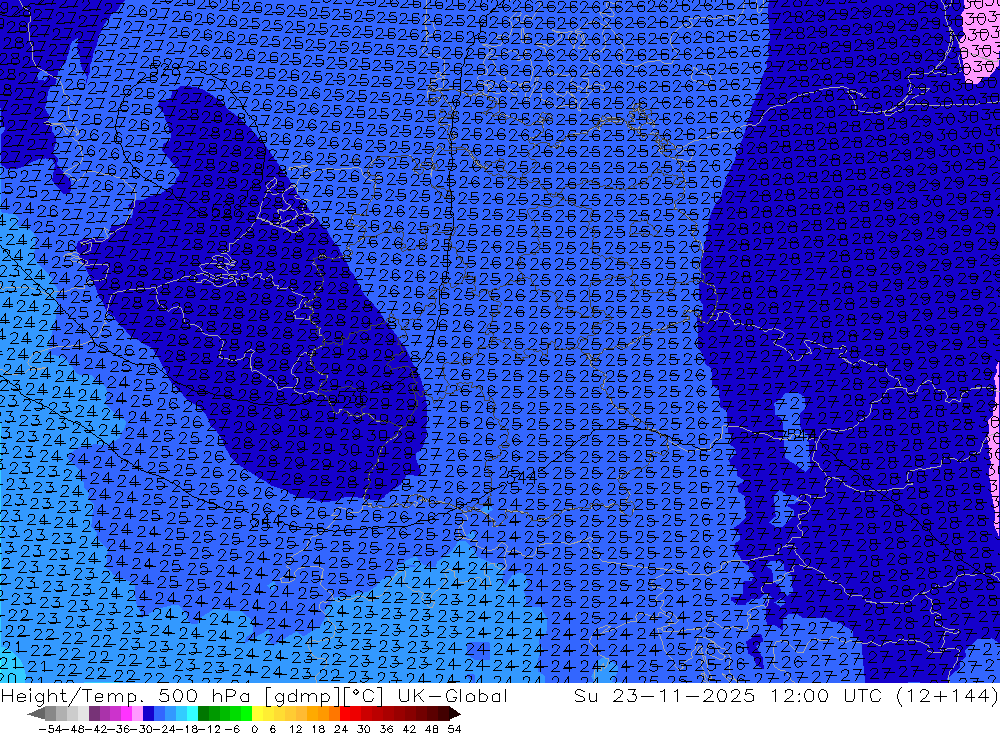The image size is (1000, 733).
Task: Click the '-54' legend scale label
Action: [x=50, y=729]
